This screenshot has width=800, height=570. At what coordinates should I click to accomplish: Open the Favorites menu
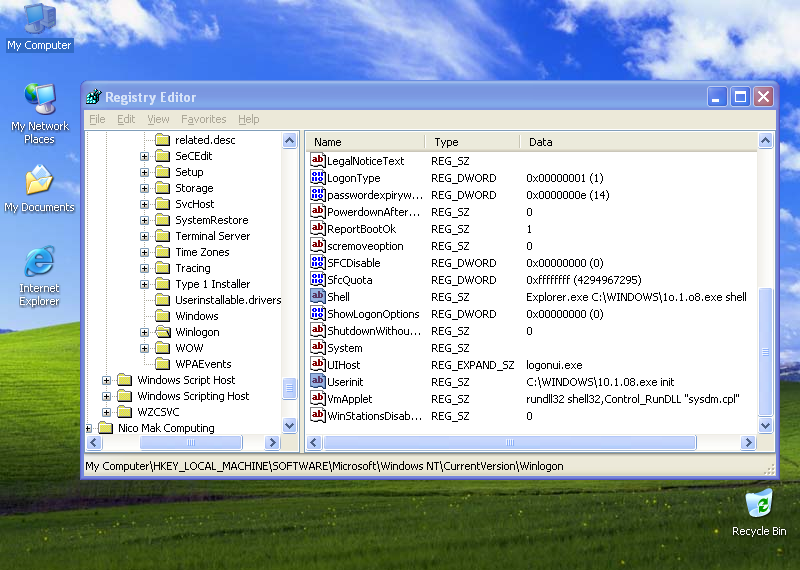point(204,119)
